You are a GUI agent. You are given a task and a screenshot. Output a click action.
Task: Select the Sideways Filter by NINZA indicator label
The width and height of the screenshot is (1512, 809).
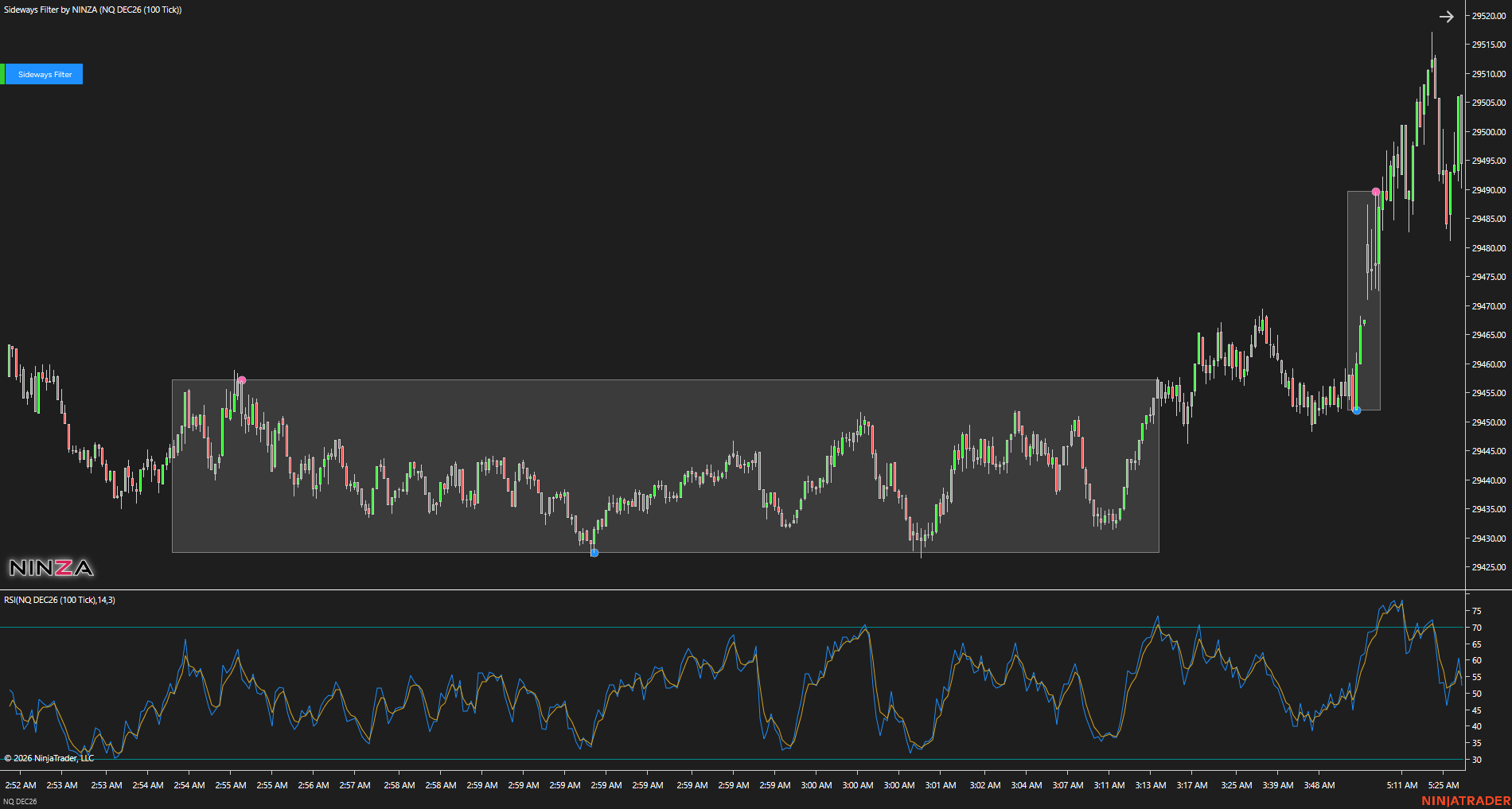coord(92,10)
